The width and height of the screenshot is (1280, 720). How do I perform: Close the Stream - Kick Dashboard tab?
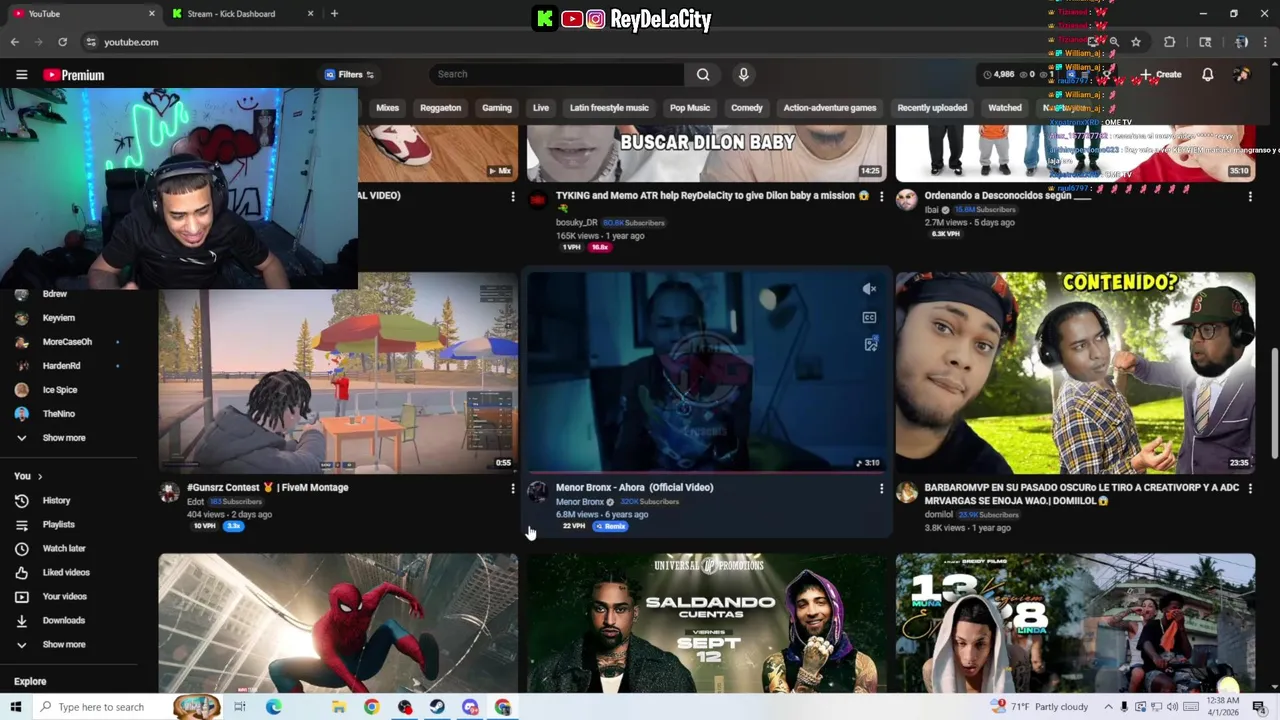click(x=310, y=14)
